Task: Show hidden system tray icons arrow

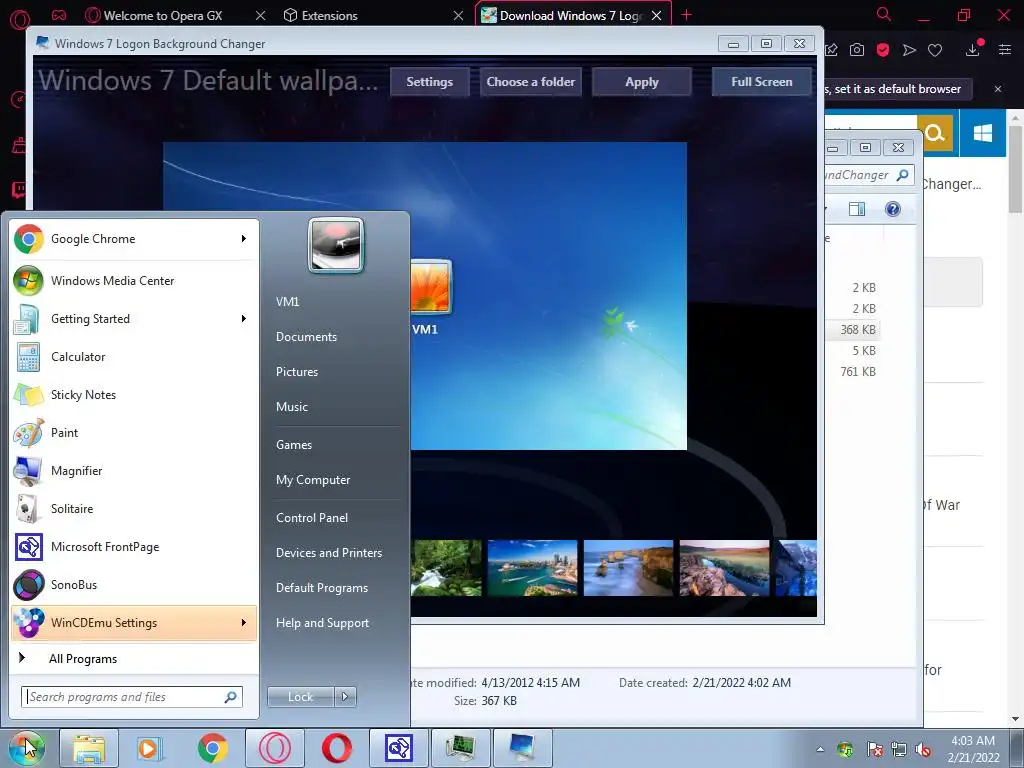Action: coord(820,749)
